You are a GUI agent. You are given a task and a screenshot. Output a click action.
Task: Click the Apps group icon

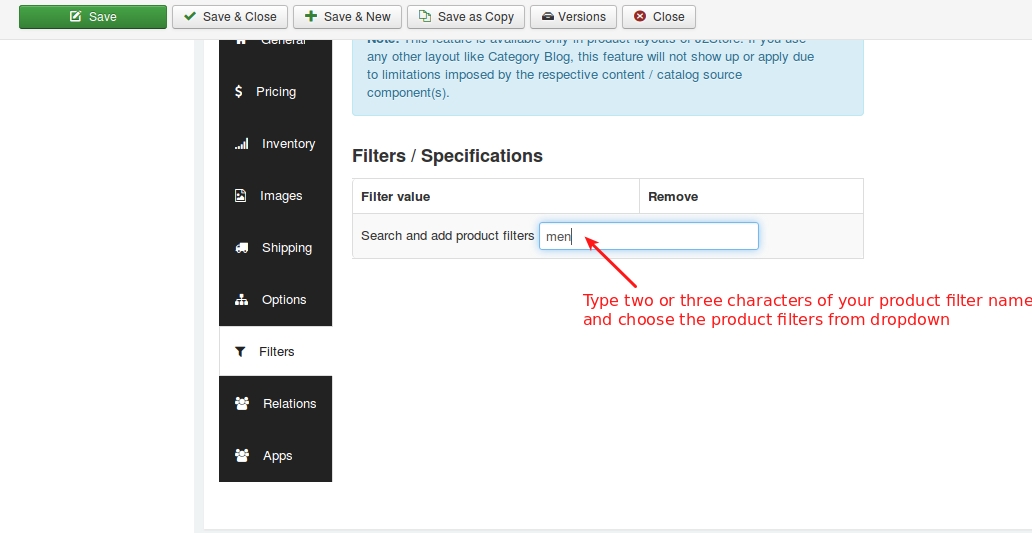pos(241,456)
